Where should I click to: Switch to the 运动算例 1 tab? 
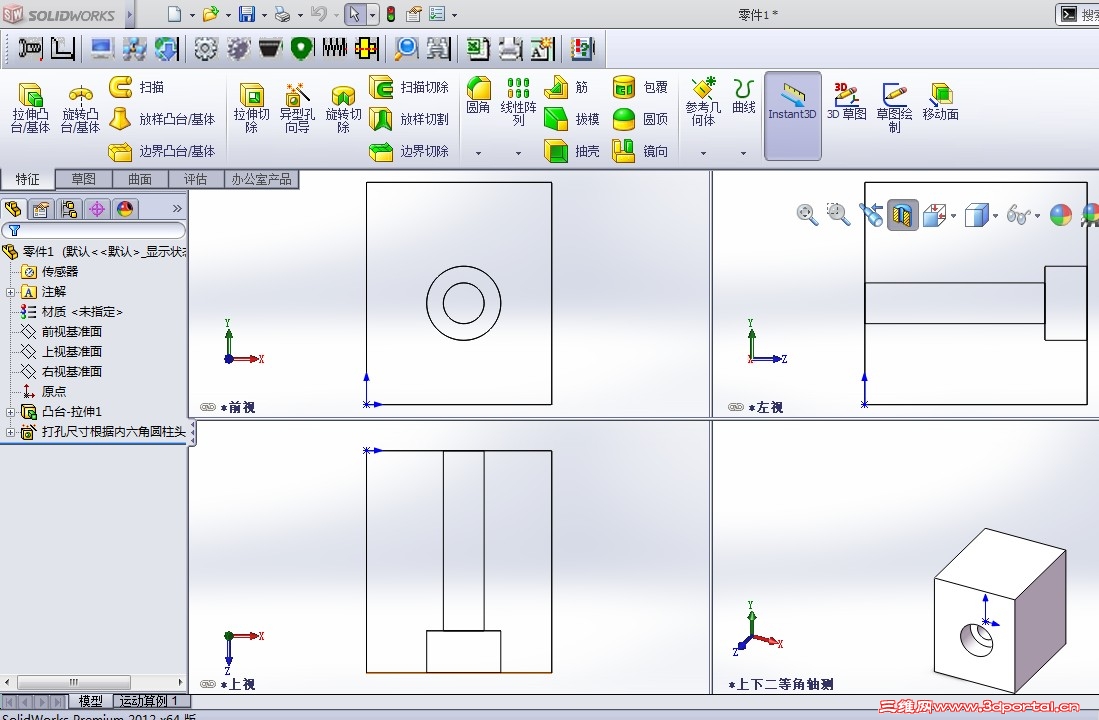point(148,701)
